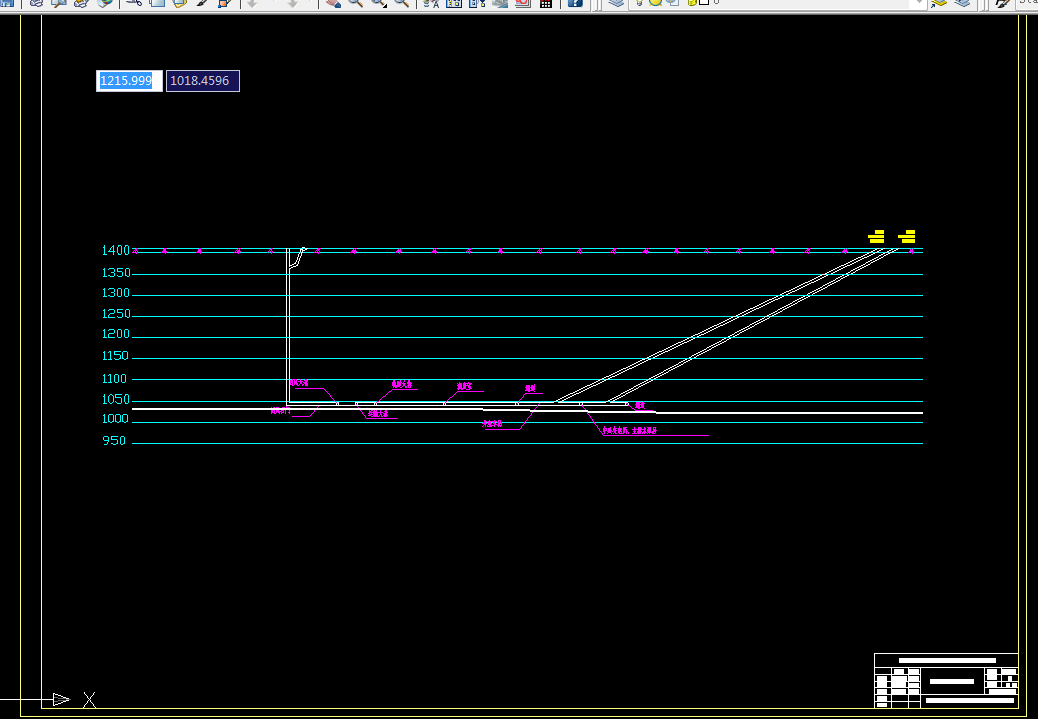Click the drawing title block table
This screenshot has width=1038, height=719.
tap(946, 681)
